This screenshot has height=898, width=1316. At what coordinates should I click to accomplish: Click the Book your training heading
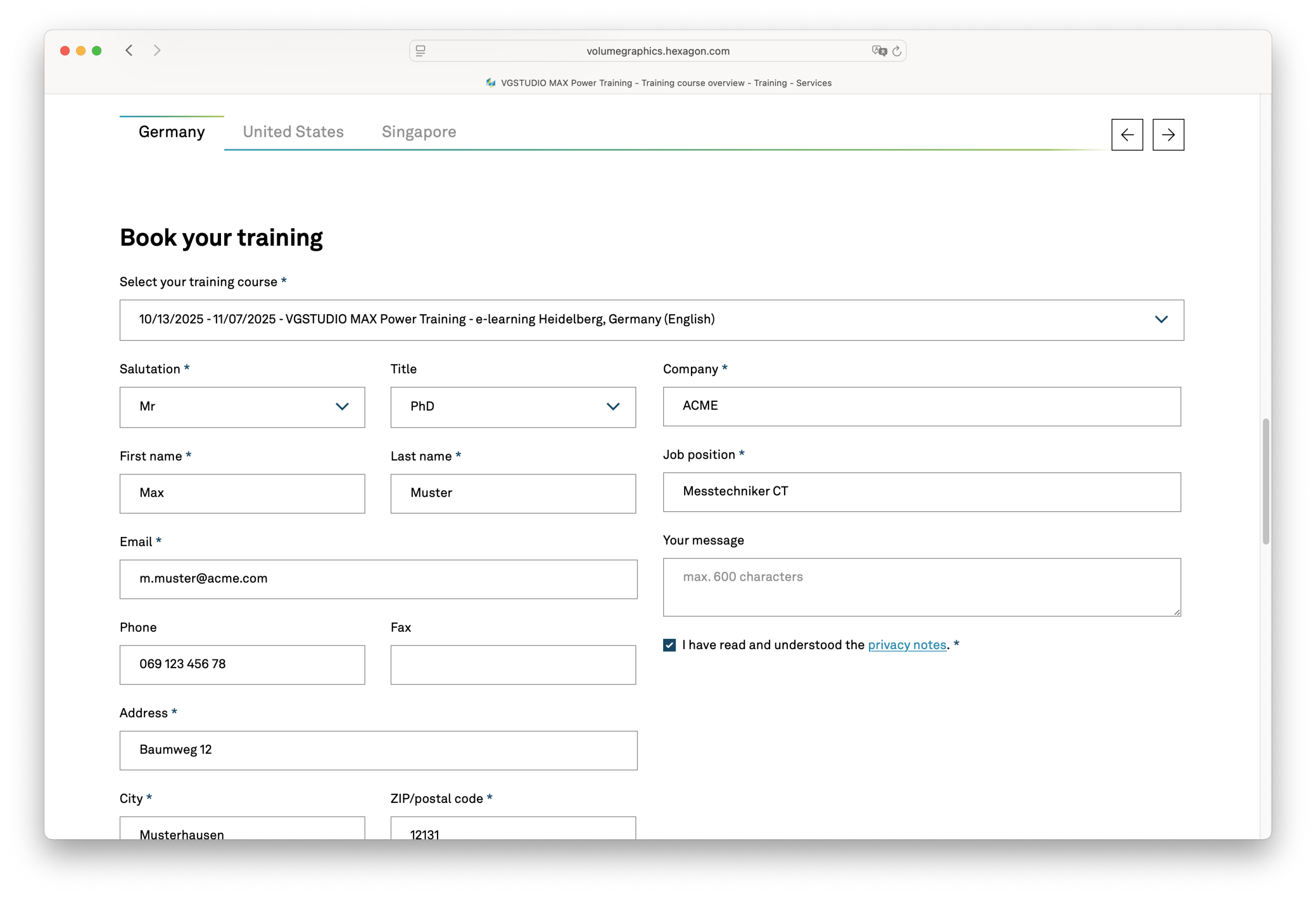pyautogui.click(x=222, y=238)
